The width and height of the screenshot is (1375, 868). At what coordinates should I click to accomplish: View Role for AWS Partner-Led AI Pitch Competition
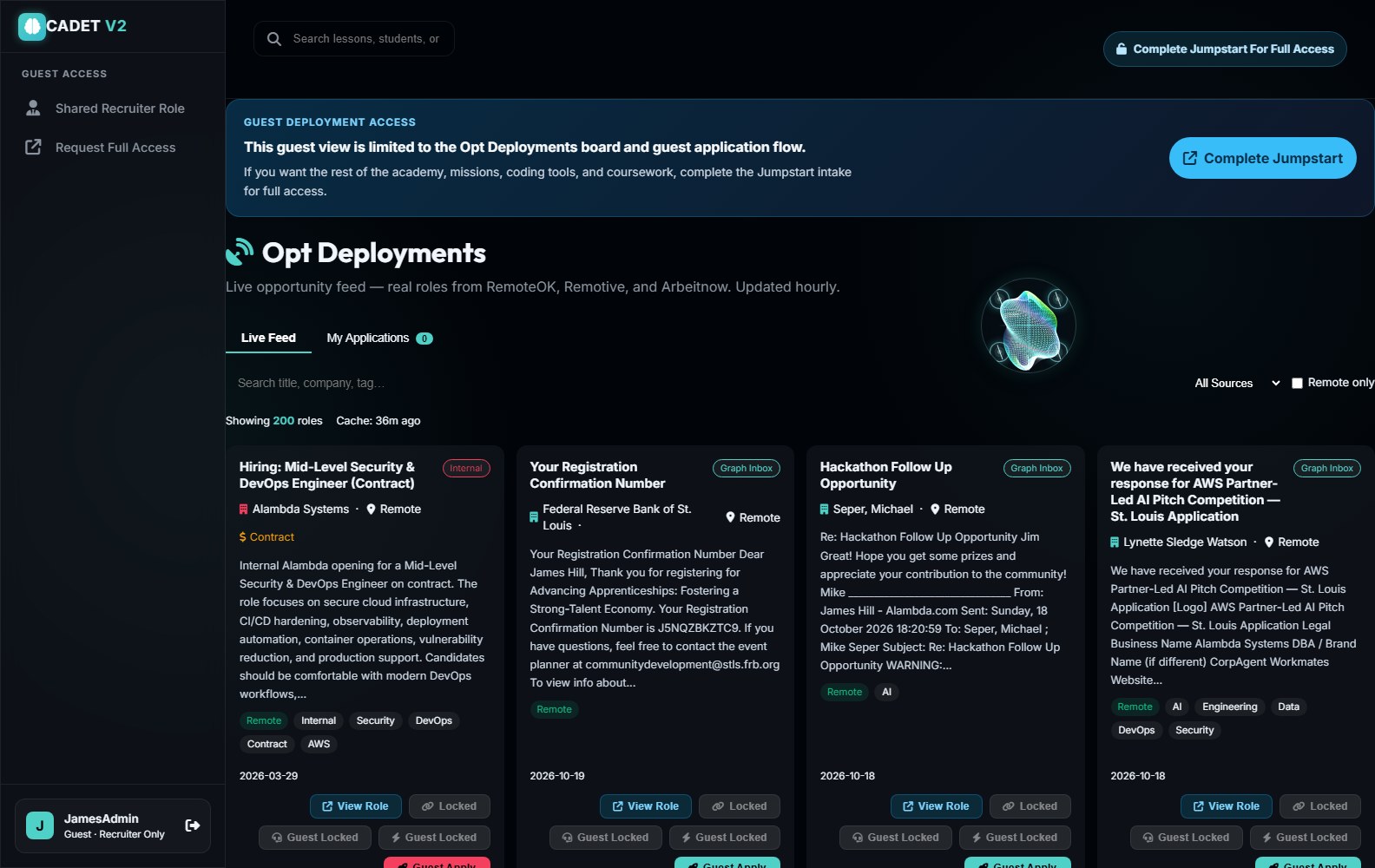click(x=1227, y=806)
